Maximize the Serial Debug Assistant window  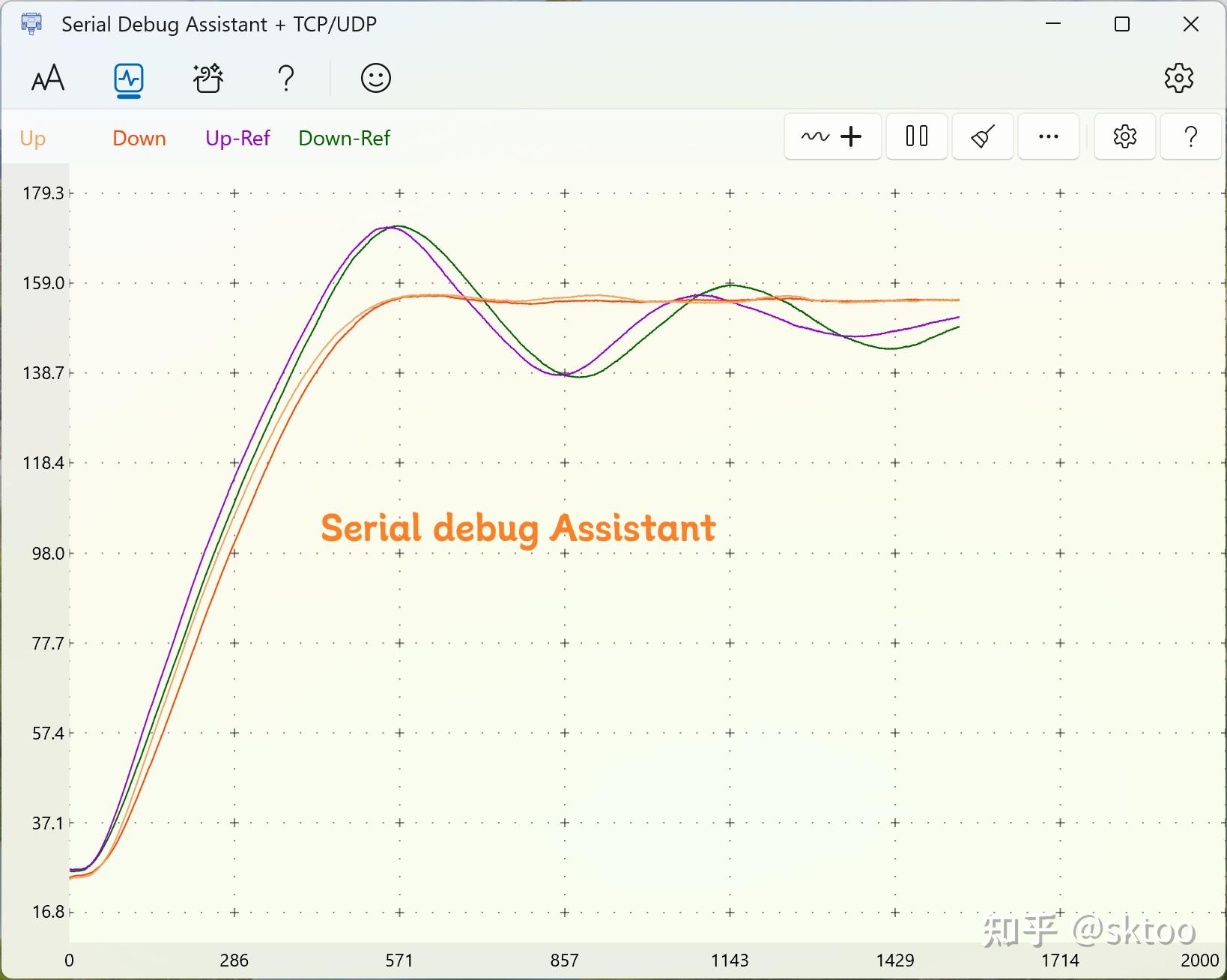[x=1121, y=23]
